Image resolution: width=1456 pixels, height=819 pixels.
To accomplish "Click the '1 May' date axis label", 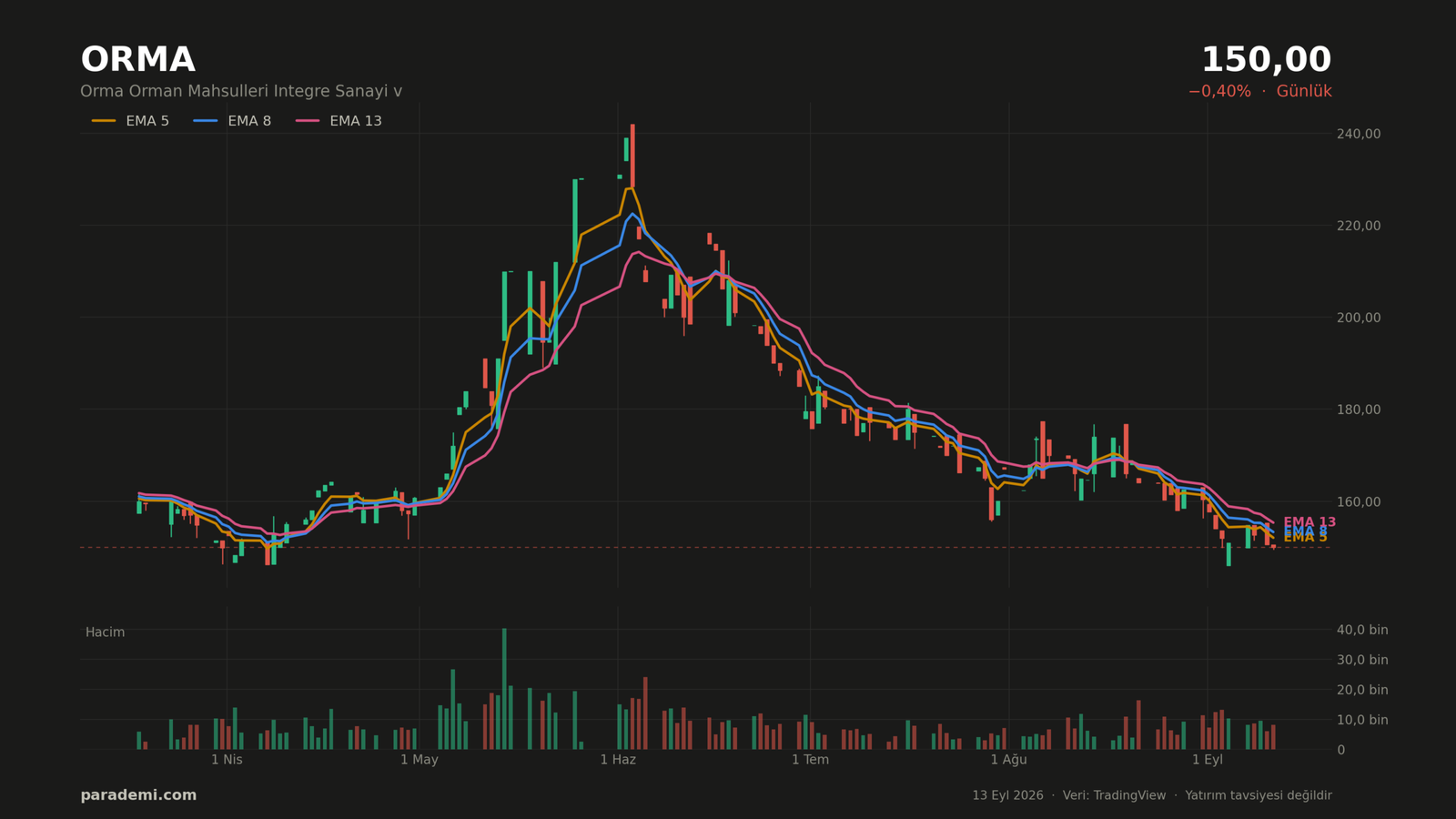I will click(x=420, y=760).
